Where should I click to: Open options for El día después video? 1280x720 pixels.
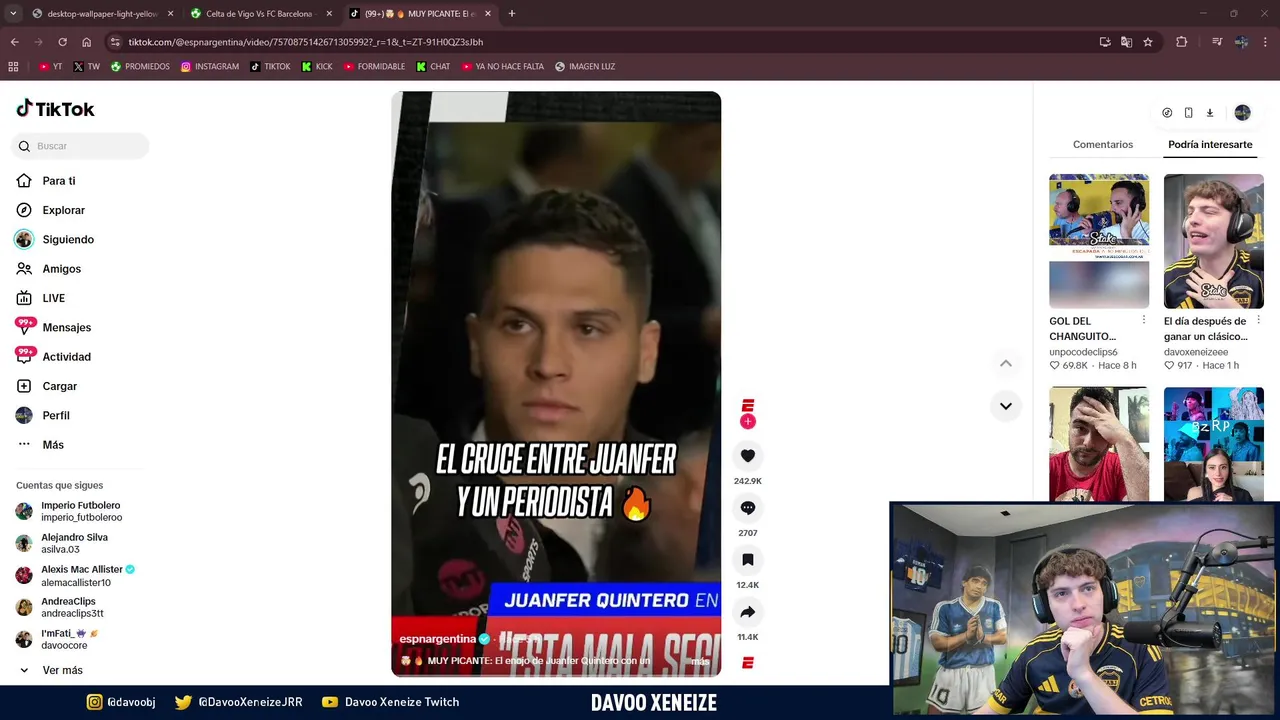coord(1258,321)
